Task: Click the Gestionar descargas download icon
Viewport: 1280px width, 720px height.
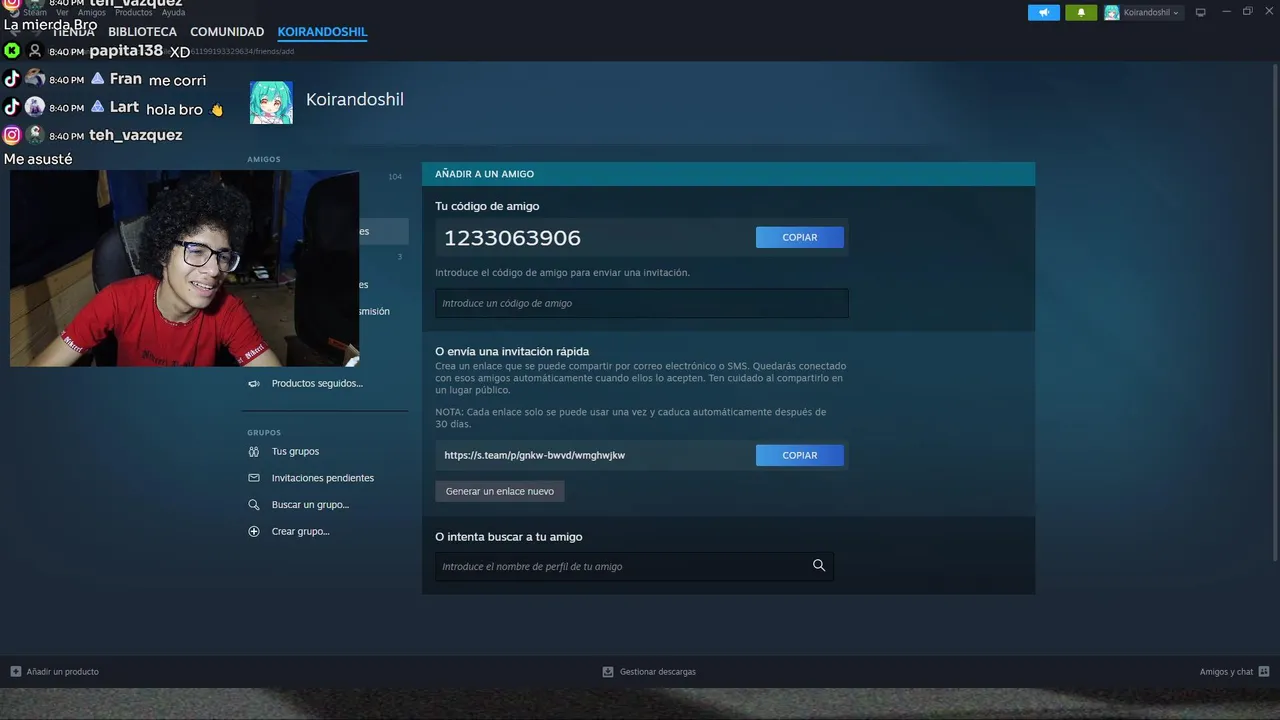Action: tap(608, 672)
